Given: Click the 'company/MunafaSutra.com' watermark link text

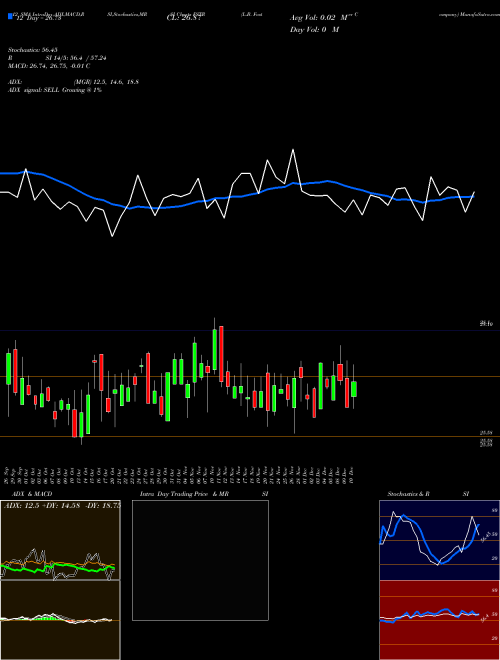Looking at the screenshot, I should (469, 14).
